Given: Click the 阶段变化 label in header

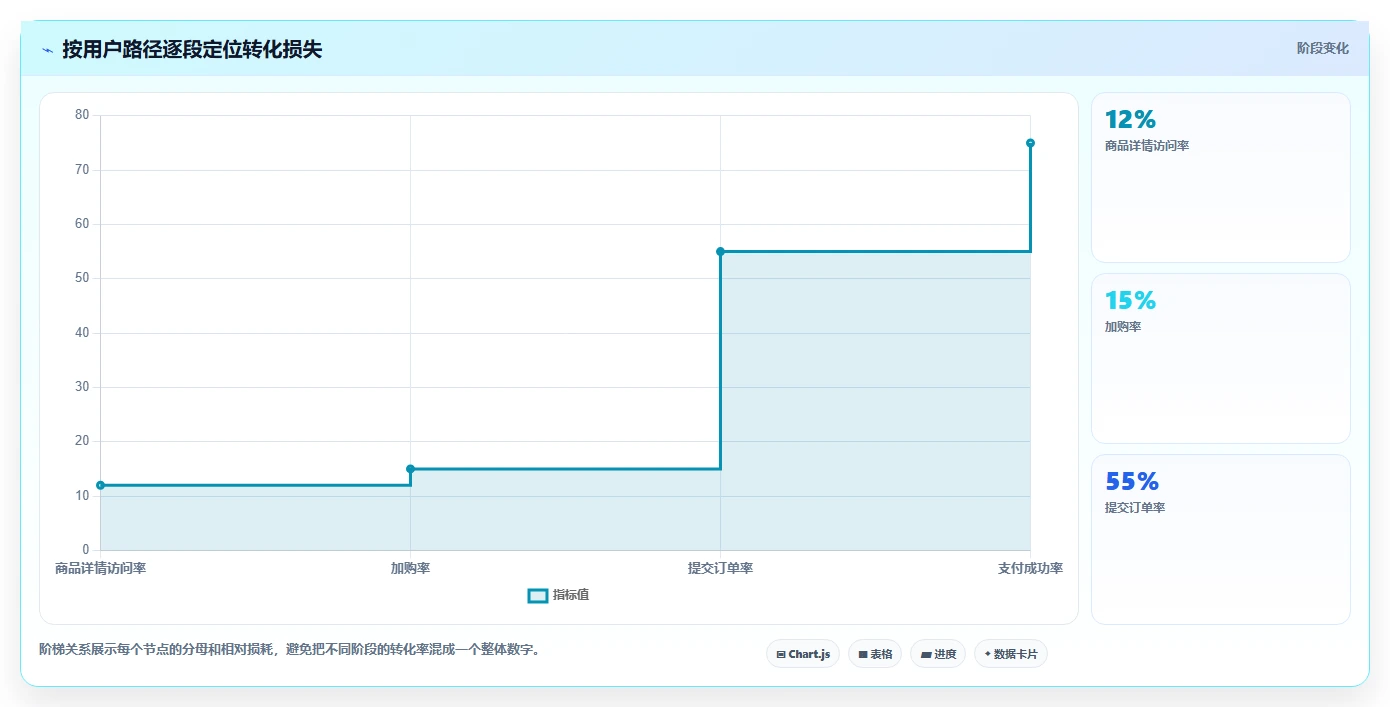Looking at the screenshot, I should click(x=1323, y=48).
